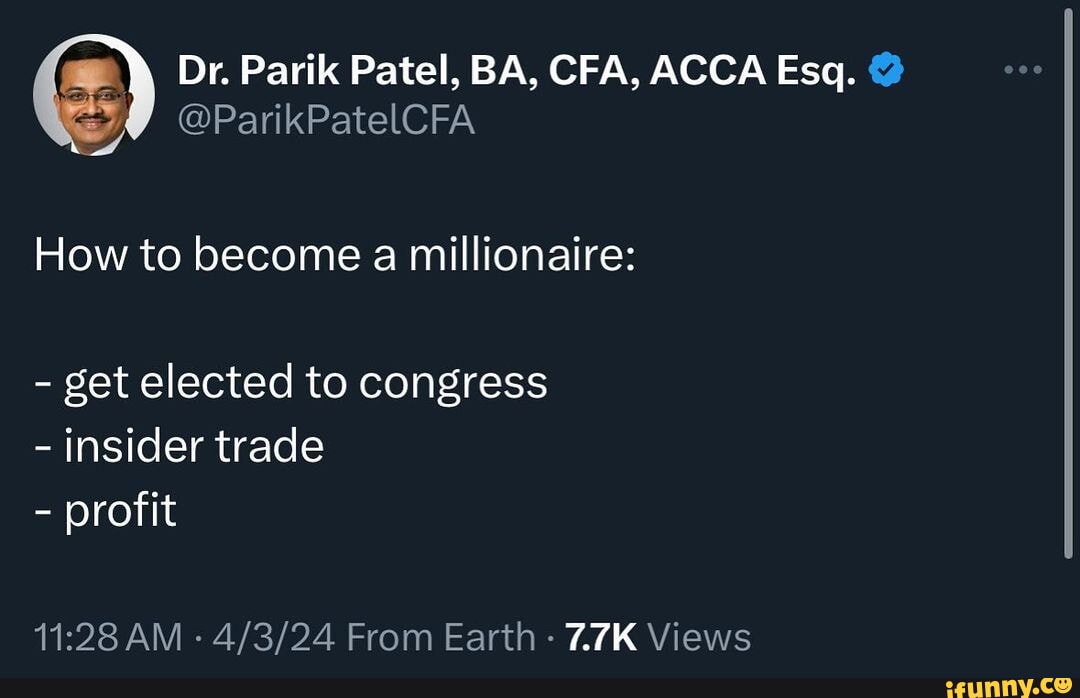Click the Views label
Screen dimensions: 1080x698
tap(699, 636)
